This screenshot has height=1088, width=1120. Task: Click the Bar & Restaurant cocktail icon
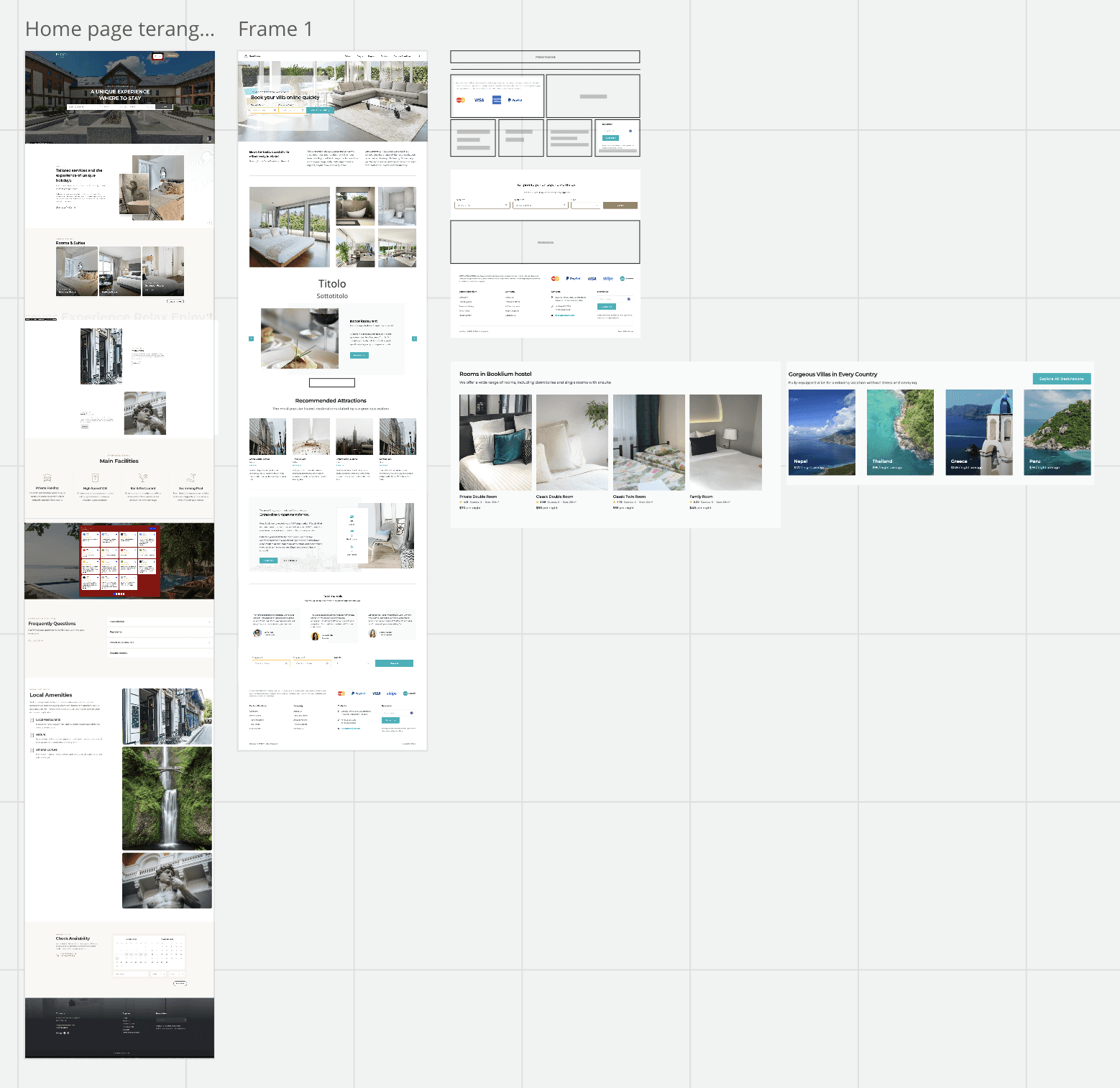[143, 478]
